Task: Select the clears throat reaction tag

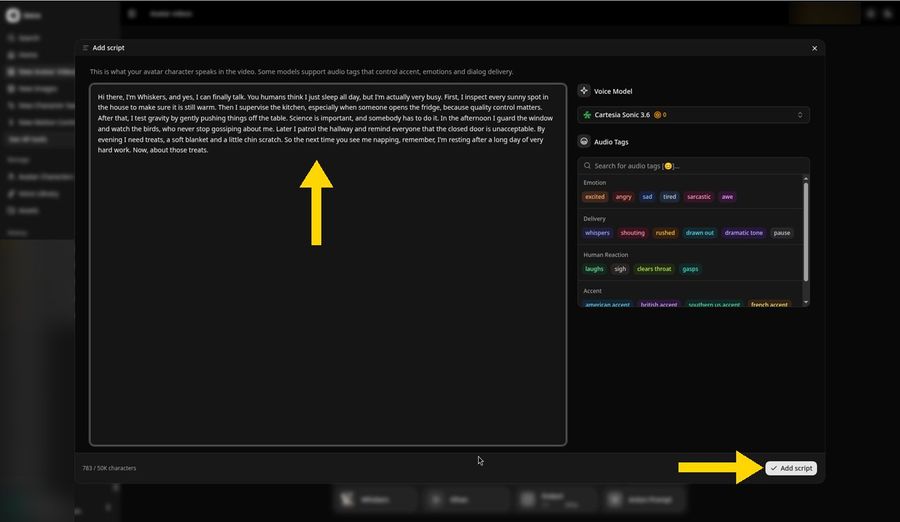Action: coord(654,269)
